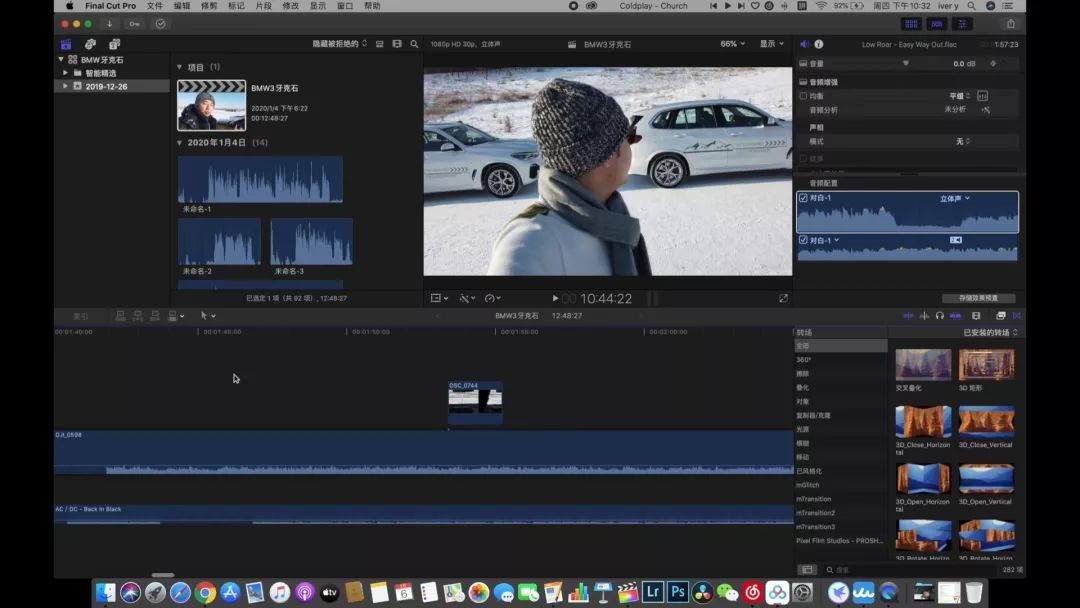Viewport: 1080px width, 608px height.
Task: Open the 隐藏被拒绝的 clip filter dropdown
Action: click(340, 44)
